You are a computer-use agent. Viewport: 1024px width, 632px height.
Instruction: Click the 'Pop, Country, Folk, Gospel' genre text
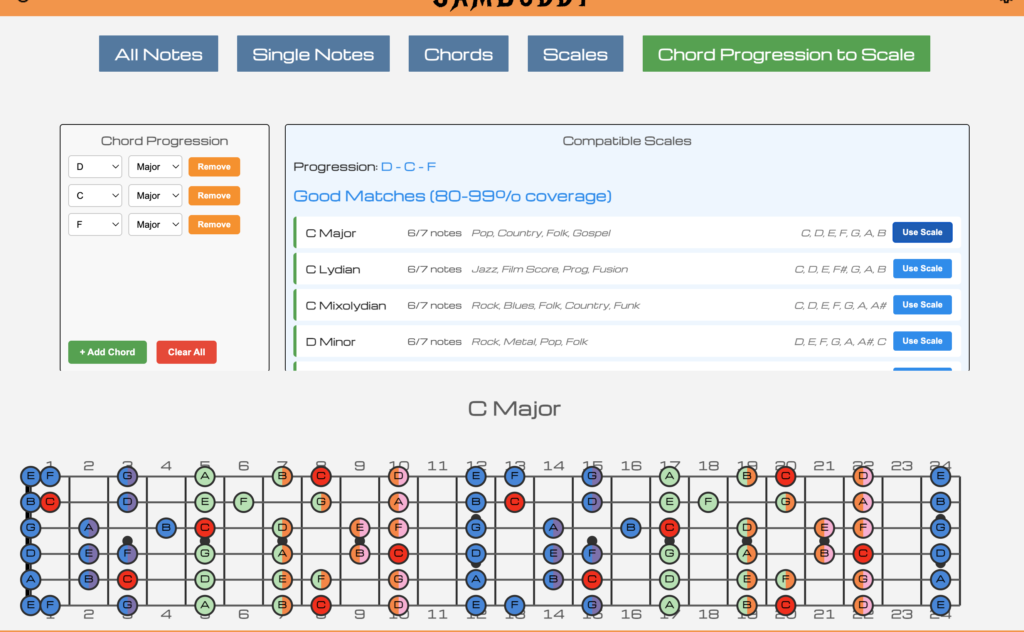tap(541, 233)
